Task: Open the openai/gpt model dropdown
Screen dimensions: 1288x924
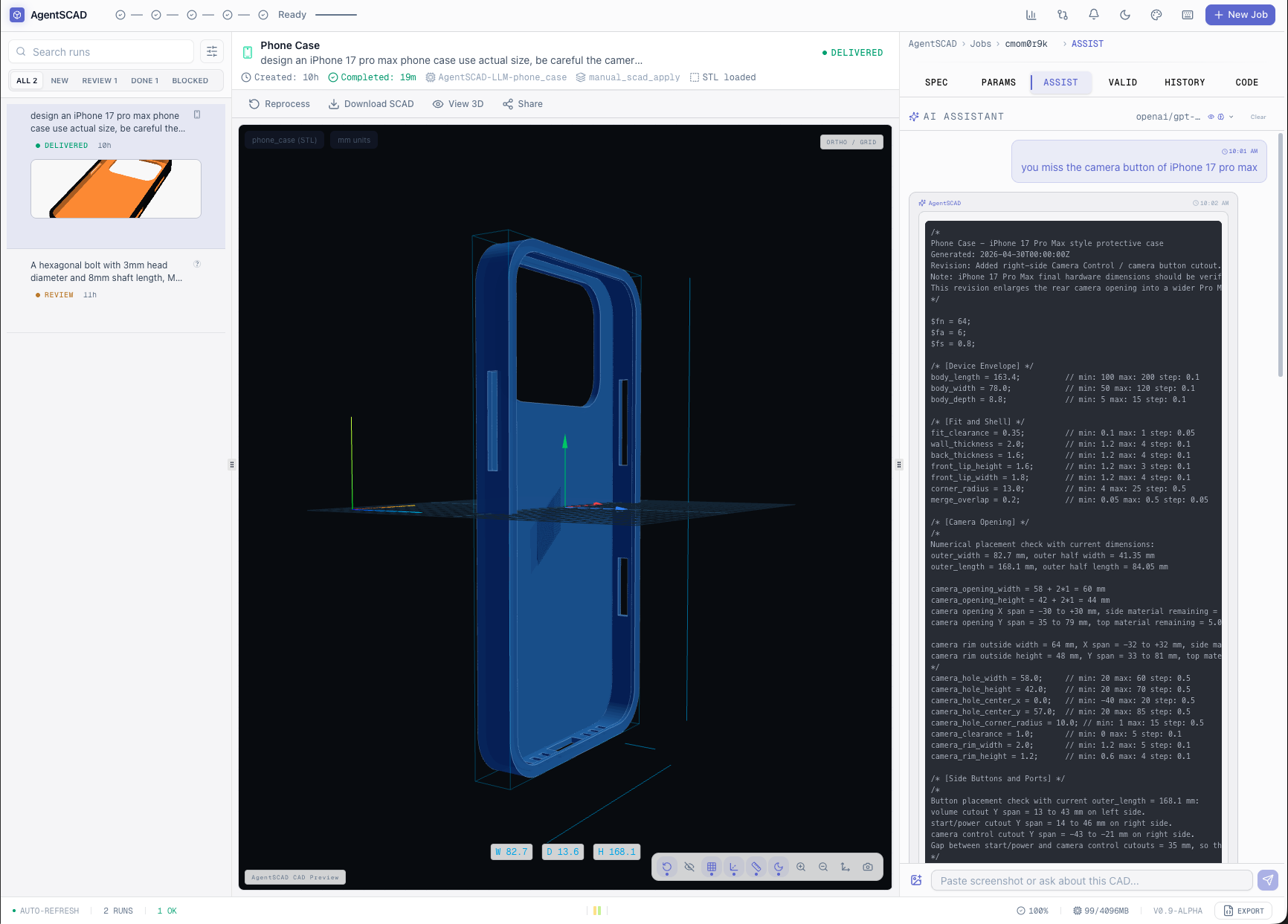Action: click(x=1184, y=117)
